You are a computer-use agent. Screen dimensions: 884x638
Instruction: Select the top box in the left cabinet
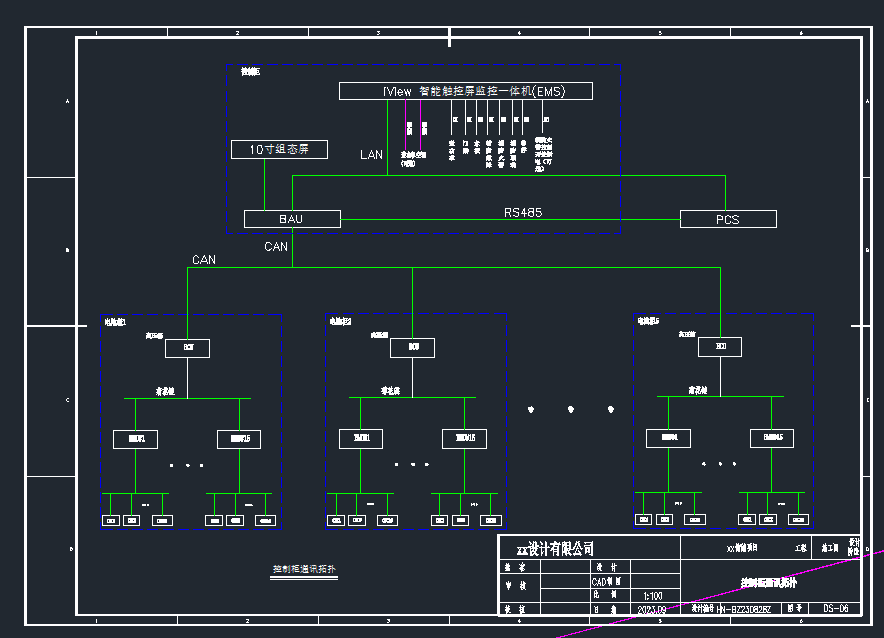[x=187, y=348]
